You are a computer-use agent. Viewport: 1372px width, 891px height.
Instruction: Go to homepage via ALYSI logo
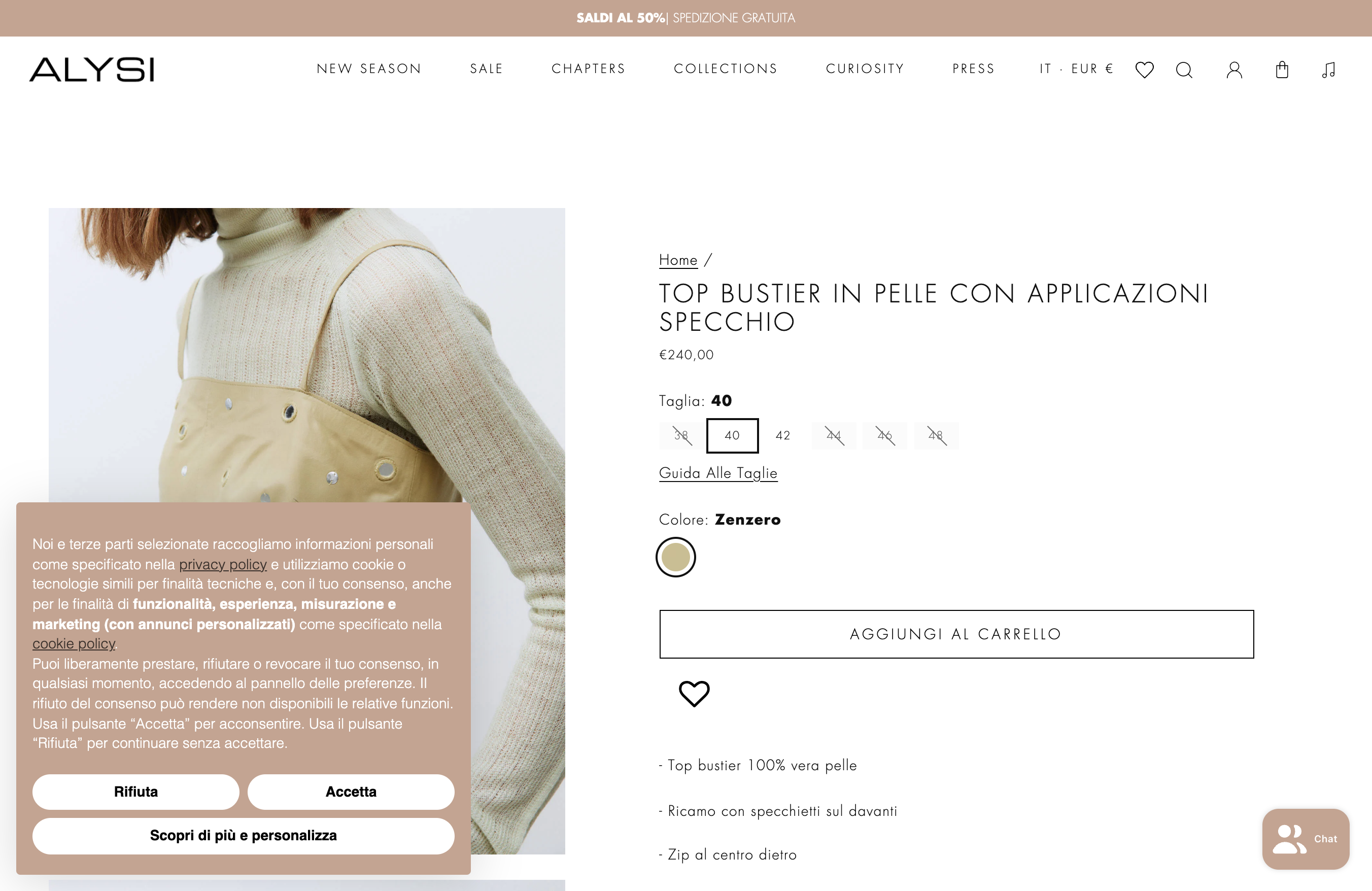point(92,69)
